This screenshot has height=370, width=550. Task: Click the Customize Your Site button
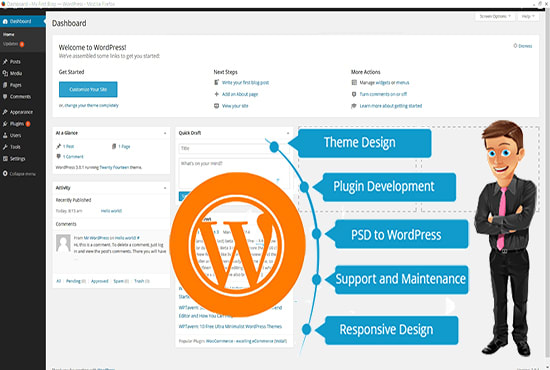coord(88,89)
